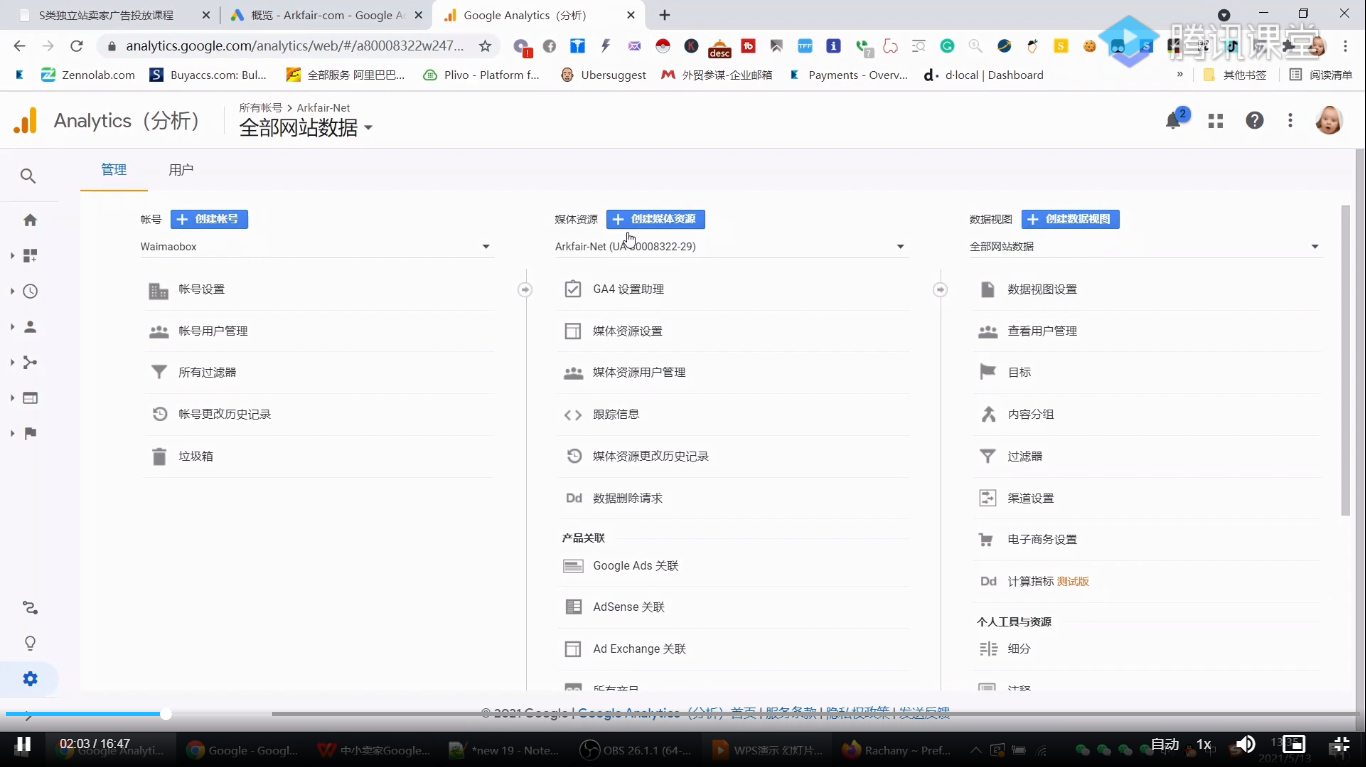The width and height of the screenshot is (1366, 767).
Task: Switch to the 用户 tab
Action: coord(181,169)
